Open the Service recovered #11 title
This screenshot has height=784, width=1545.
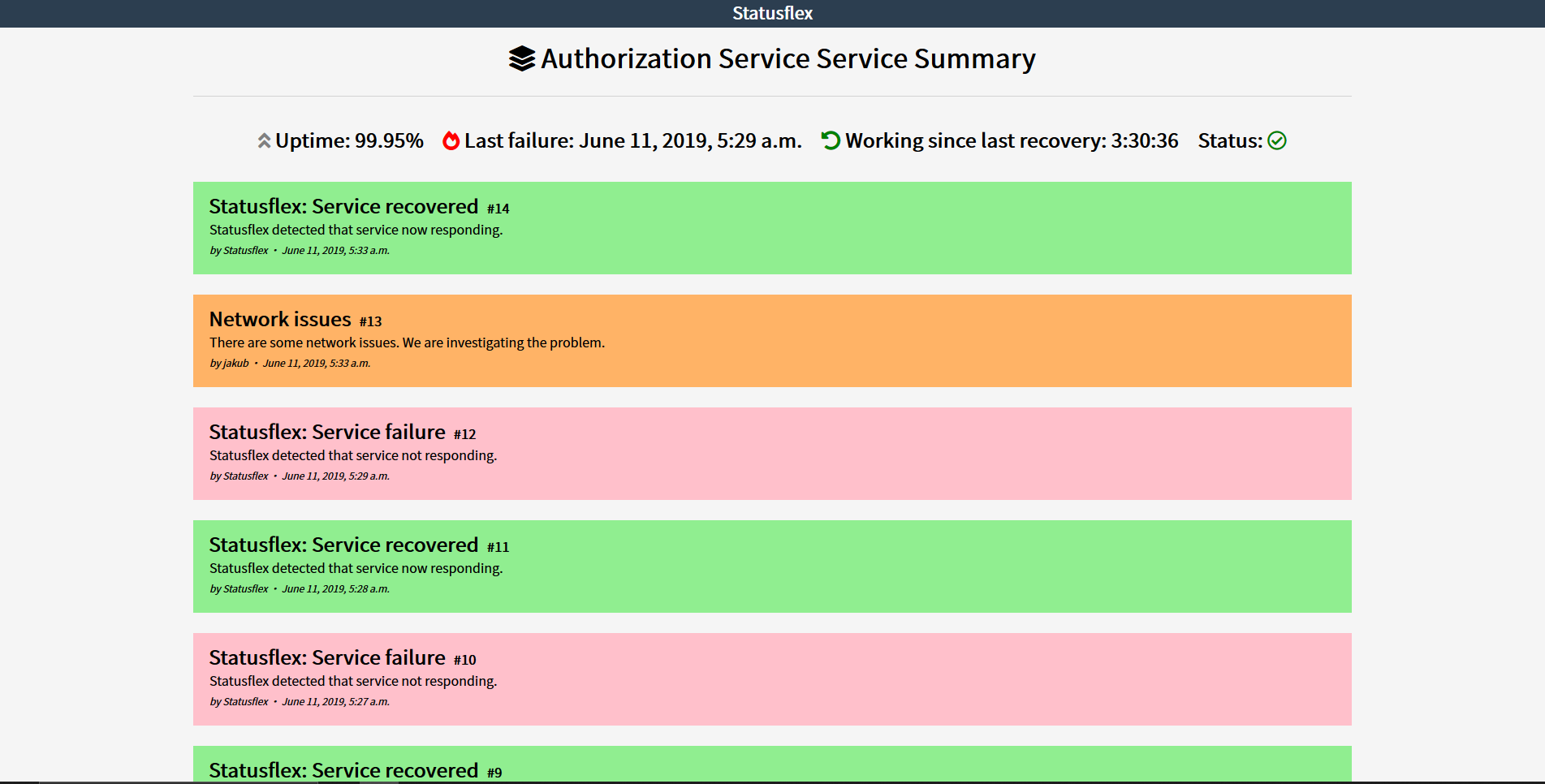tap(343, 545)
